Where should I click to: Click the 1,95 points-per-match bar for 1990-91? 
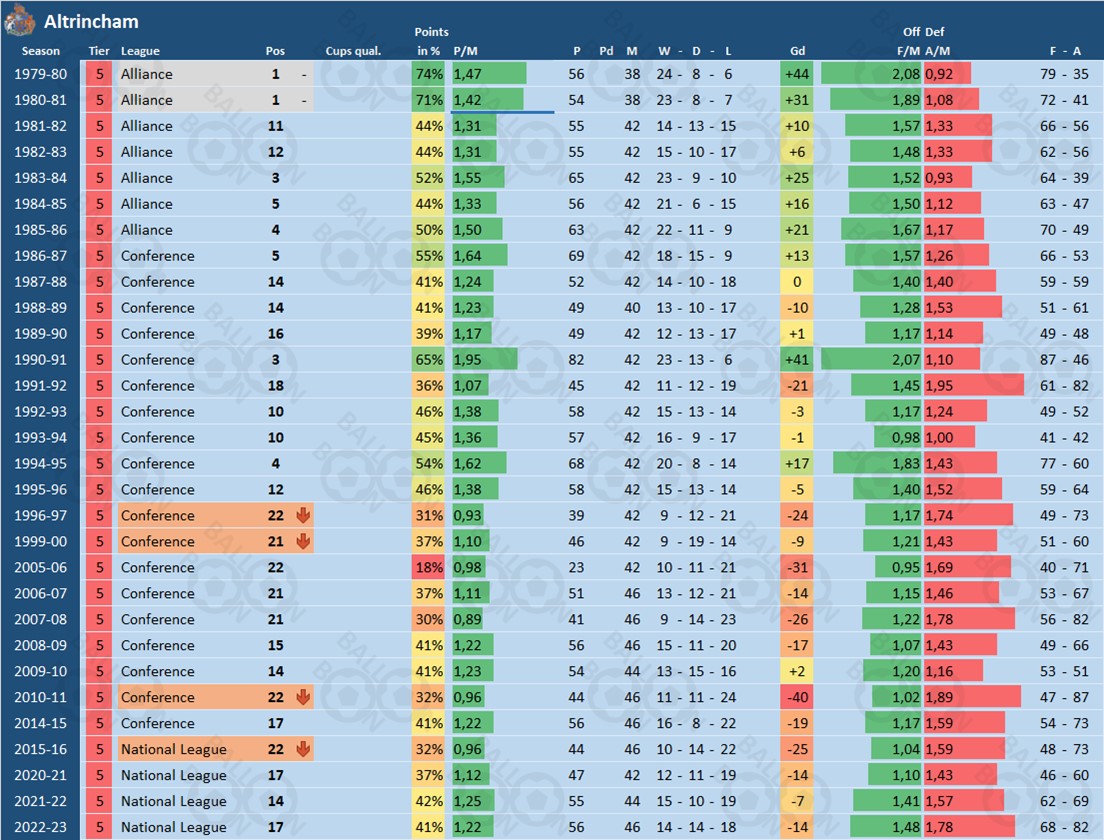(x=485, y=359)
